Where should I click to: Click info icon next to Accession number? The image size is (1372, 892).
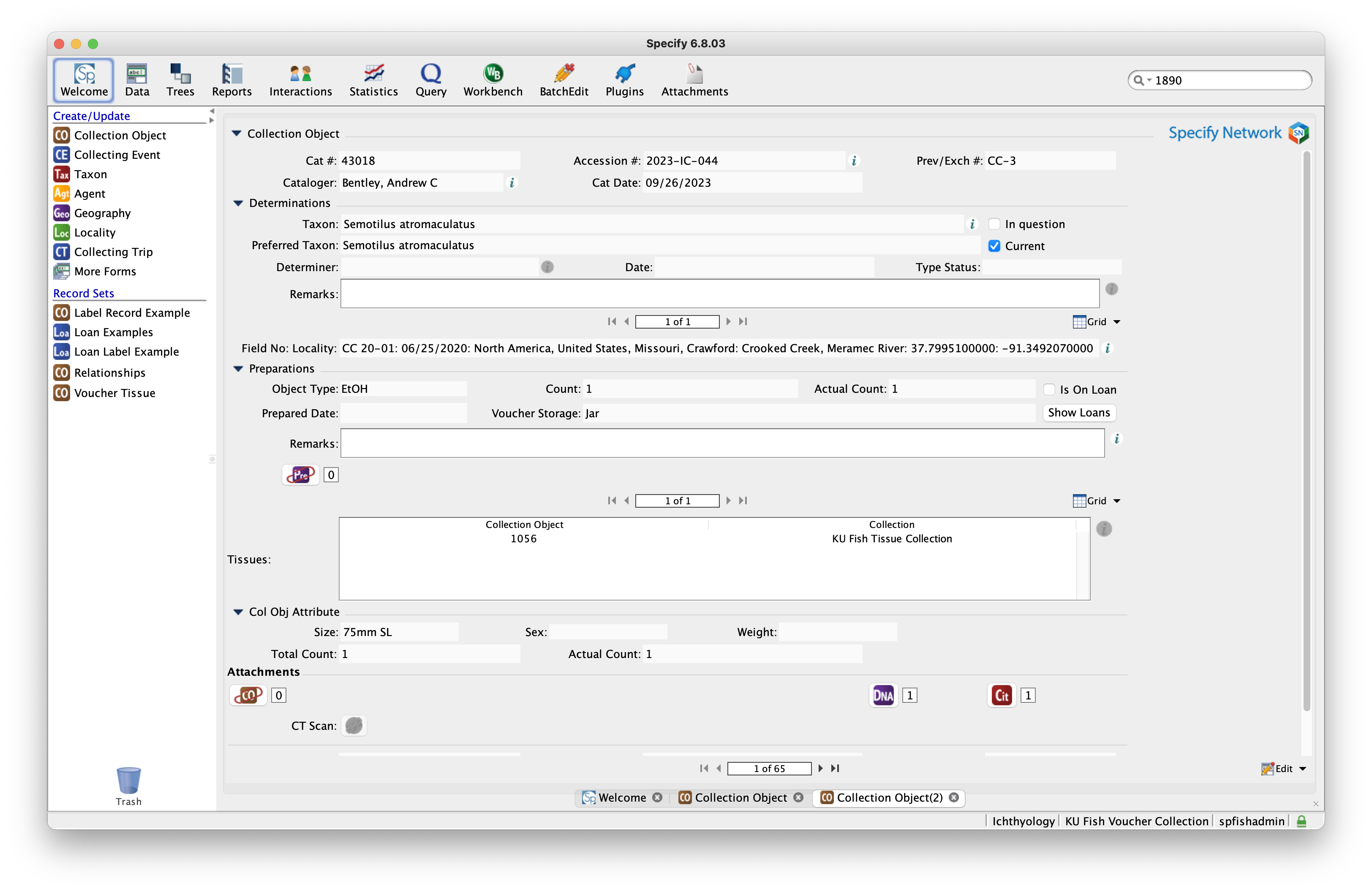click(854, 161)
